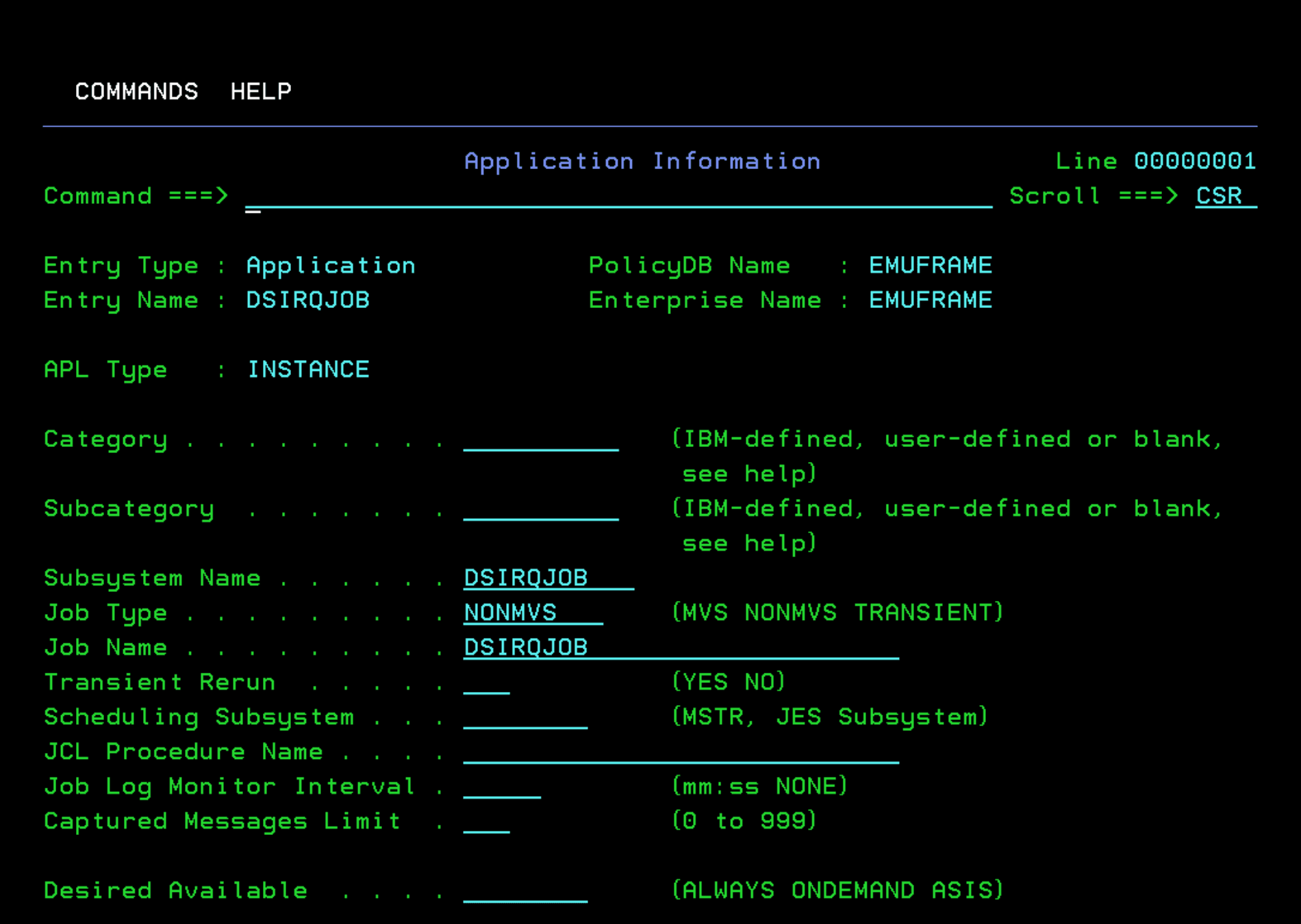The height and width of the screenshot is (924, 1301).
Task: Open the HELP menu
Action: tap(260, 91)
